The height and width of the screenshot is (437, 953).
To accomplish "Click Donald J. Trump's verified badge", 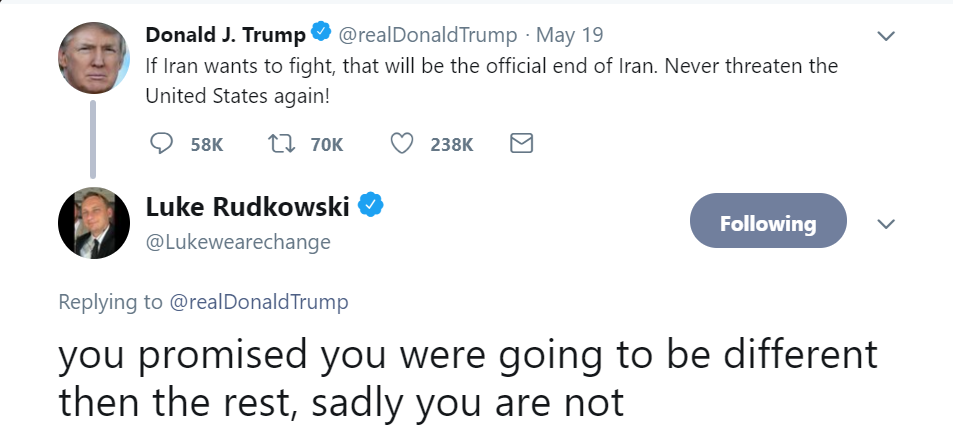I will click(x=321, y=35).
